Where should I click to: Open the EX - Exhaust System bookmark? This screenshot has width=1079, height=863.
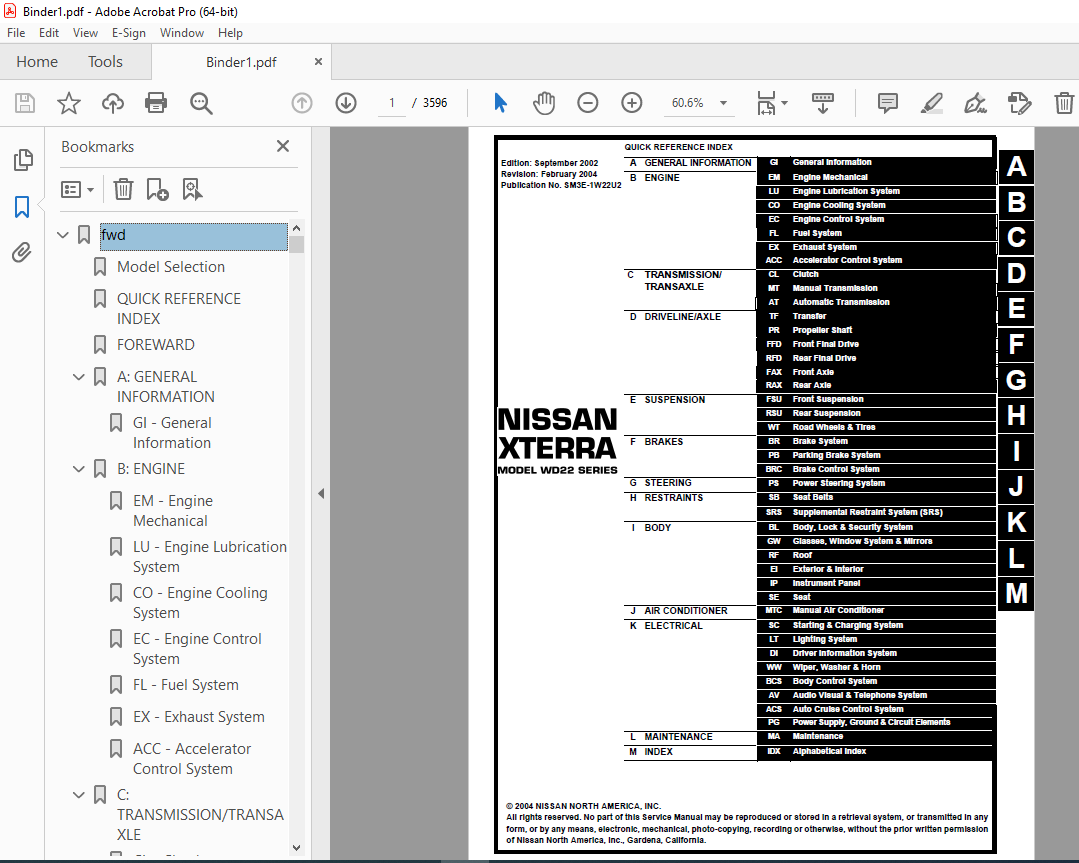click(199, 717)
